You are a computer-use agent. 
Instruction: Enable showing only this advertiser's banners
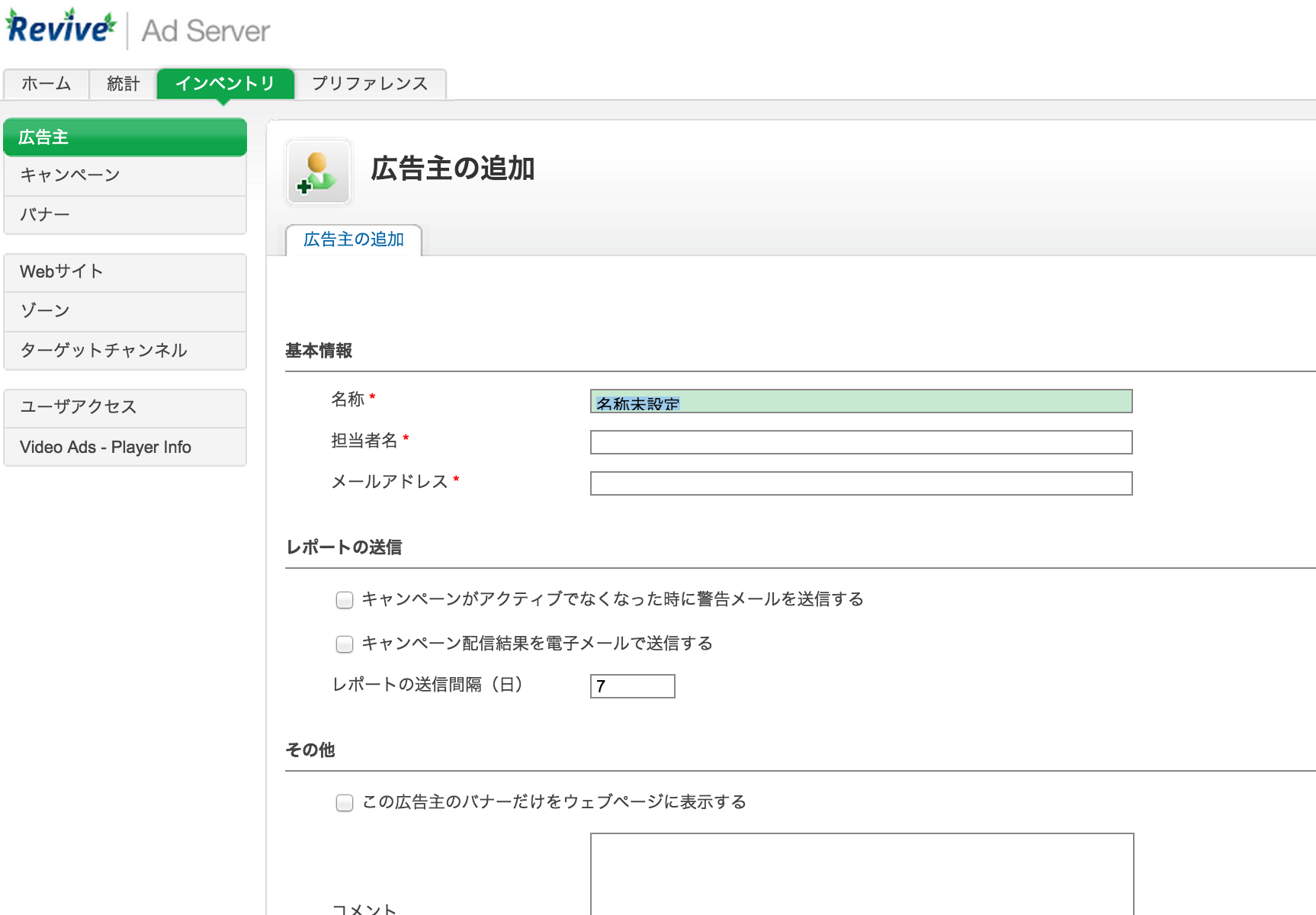[343, 803]
